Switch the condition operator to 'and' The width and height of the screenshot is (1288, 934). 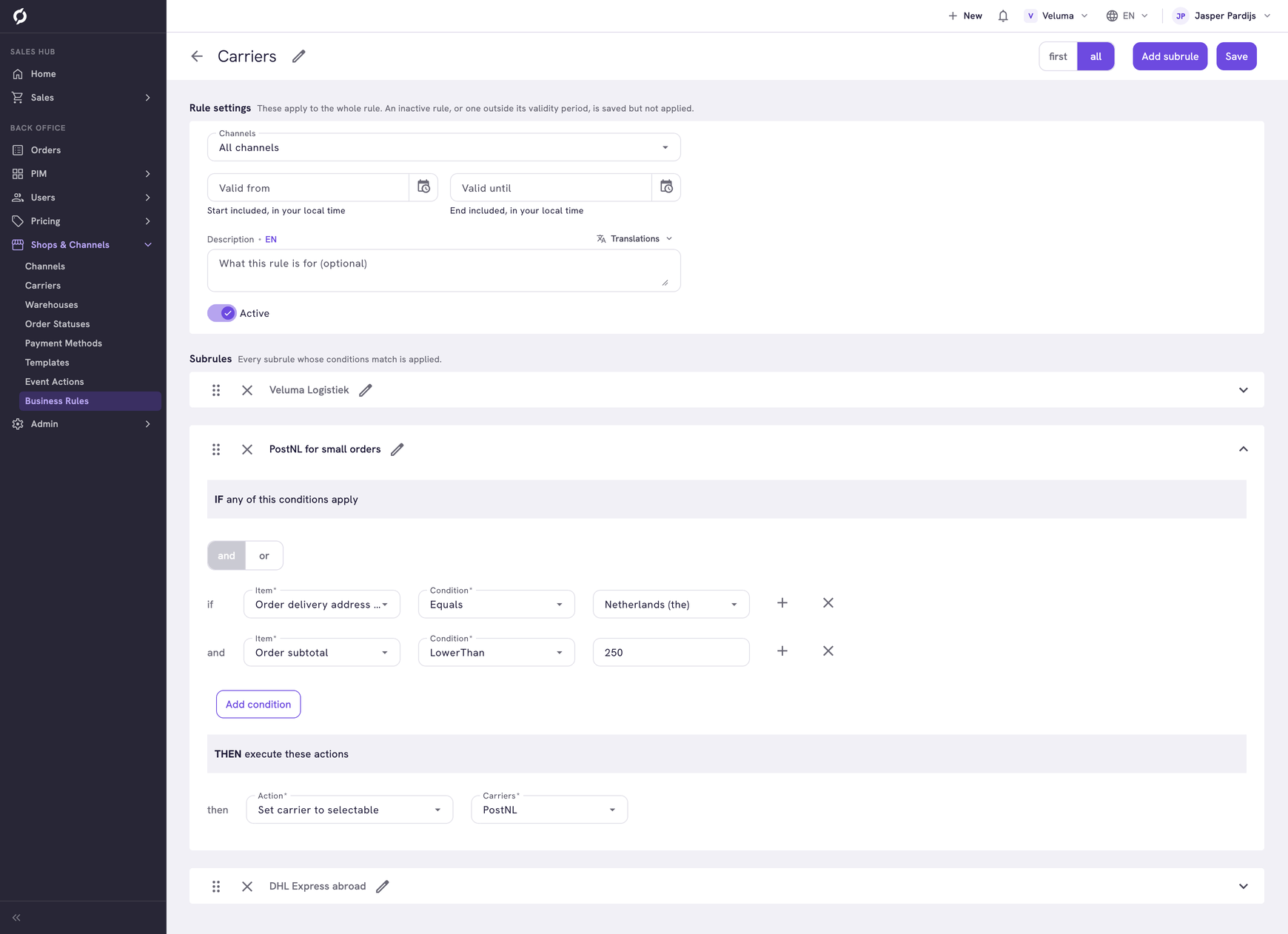tap(227, 556)
